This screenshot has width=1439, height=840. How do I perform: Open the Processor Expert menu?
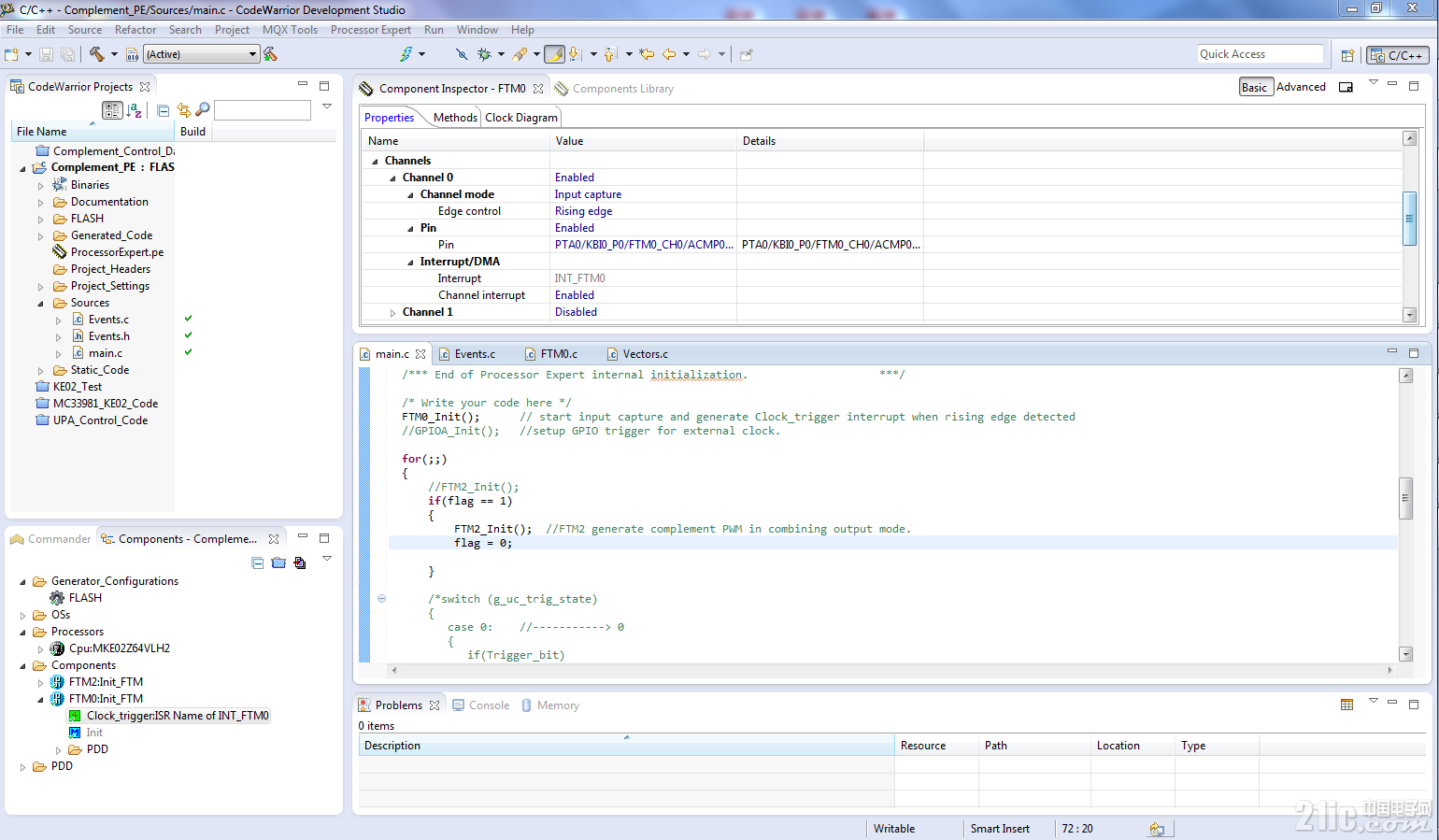coord(370,30)
